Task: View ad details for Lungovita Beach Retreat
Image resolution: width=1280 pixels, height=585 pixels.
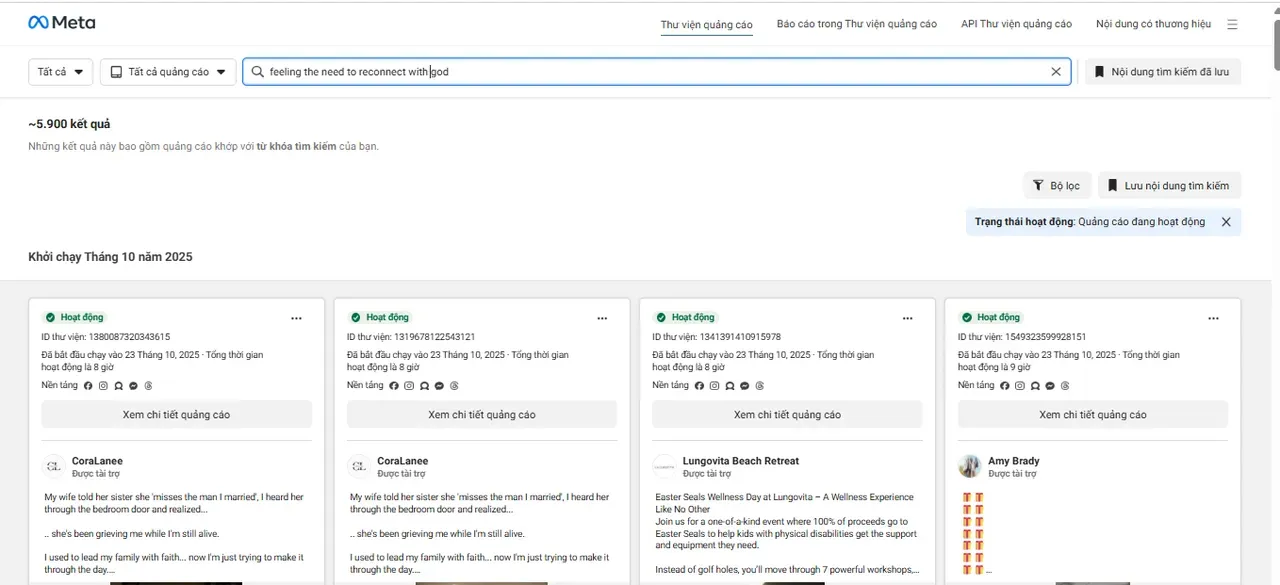Action: click(x=787, y=415)
